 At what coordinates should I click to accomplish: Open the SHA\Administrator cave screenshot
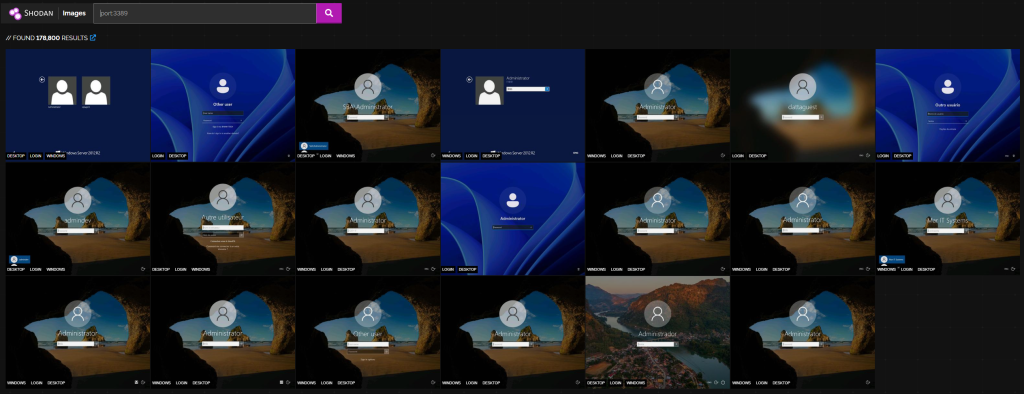pos(368,105)
